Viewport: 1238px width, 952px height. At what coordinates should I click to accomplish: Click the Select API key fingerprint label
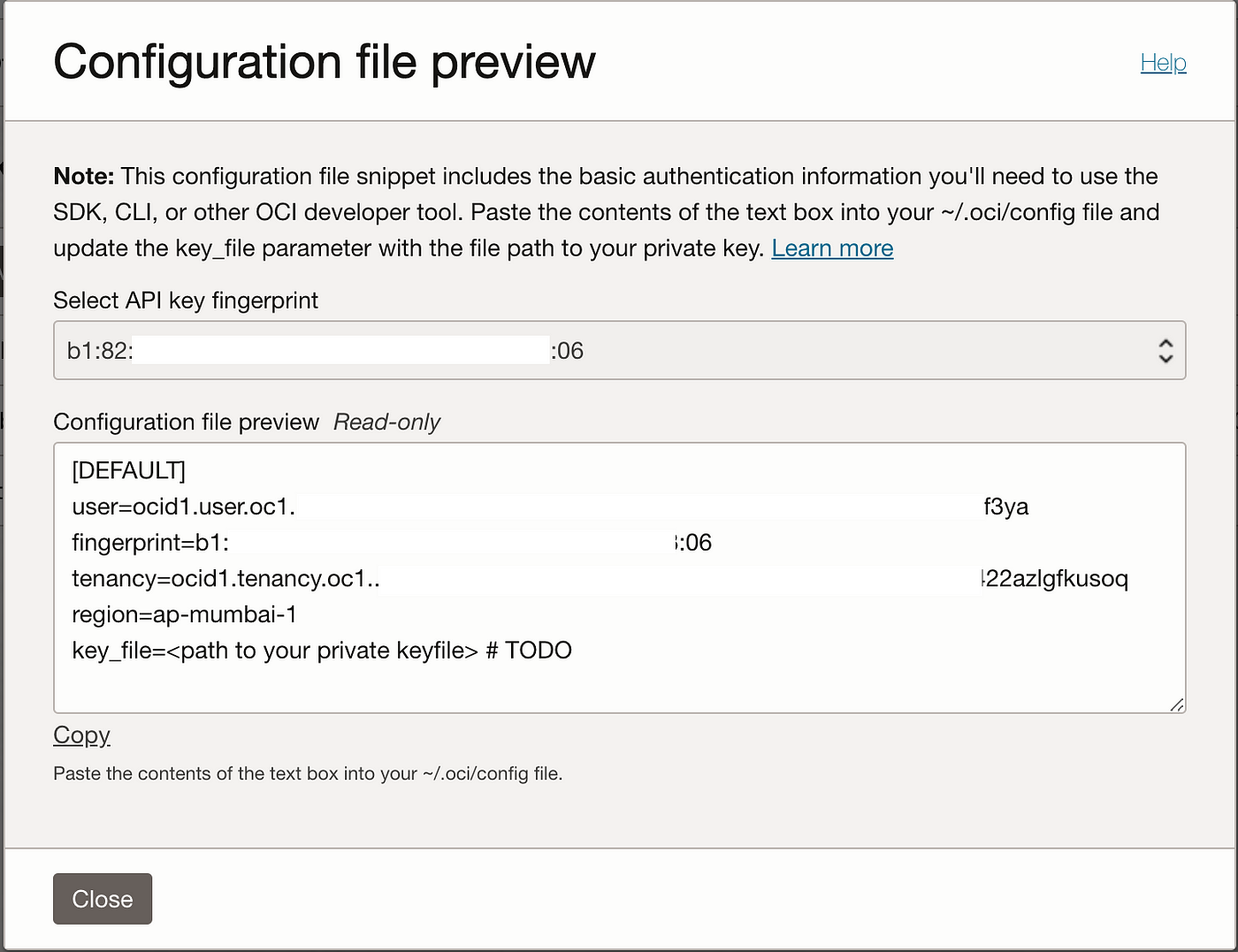coord(186,301)
